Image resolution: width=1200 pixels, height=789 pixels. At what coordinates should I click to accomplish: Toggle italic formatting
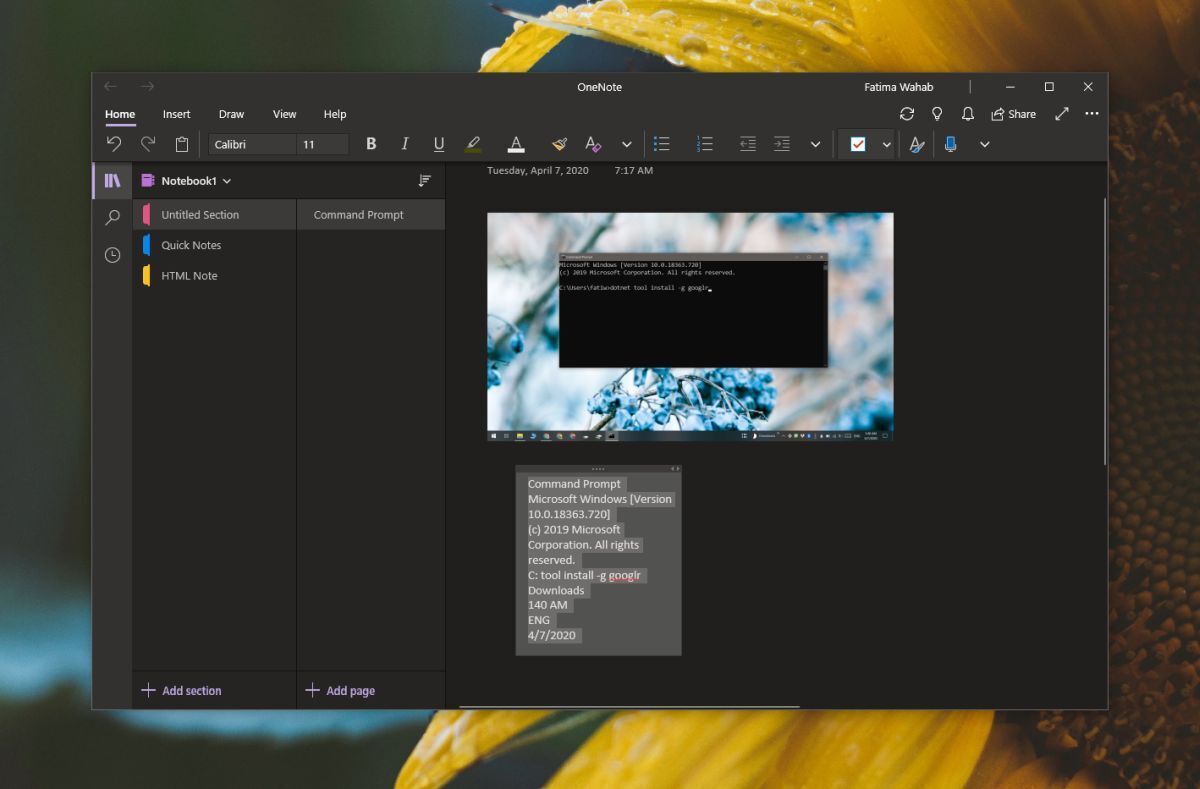404,144
